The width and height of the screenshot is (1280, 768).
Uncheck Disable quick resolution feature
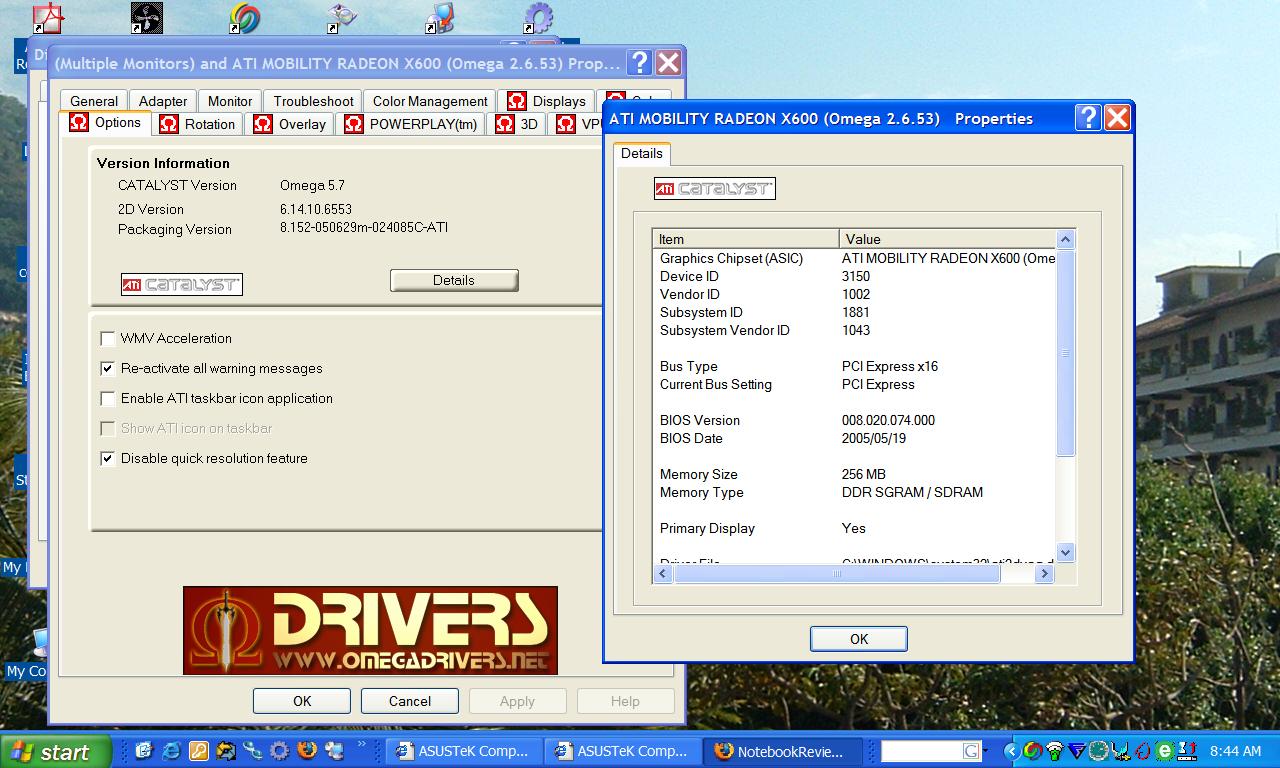coord(108,458)
